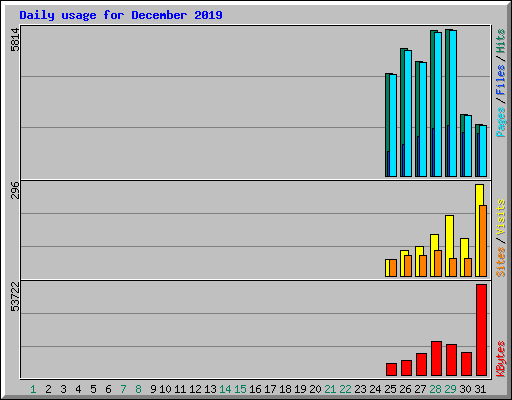
Task: Click the cyan Pages bar for day 29
Action: coord(453,103)
